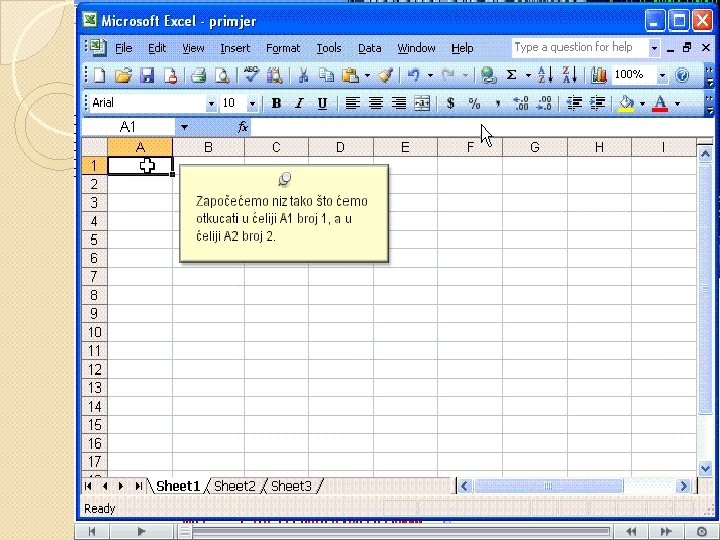Open the Chart Wizard
This screenshot has height=540, width=720.
click(599, 75)
